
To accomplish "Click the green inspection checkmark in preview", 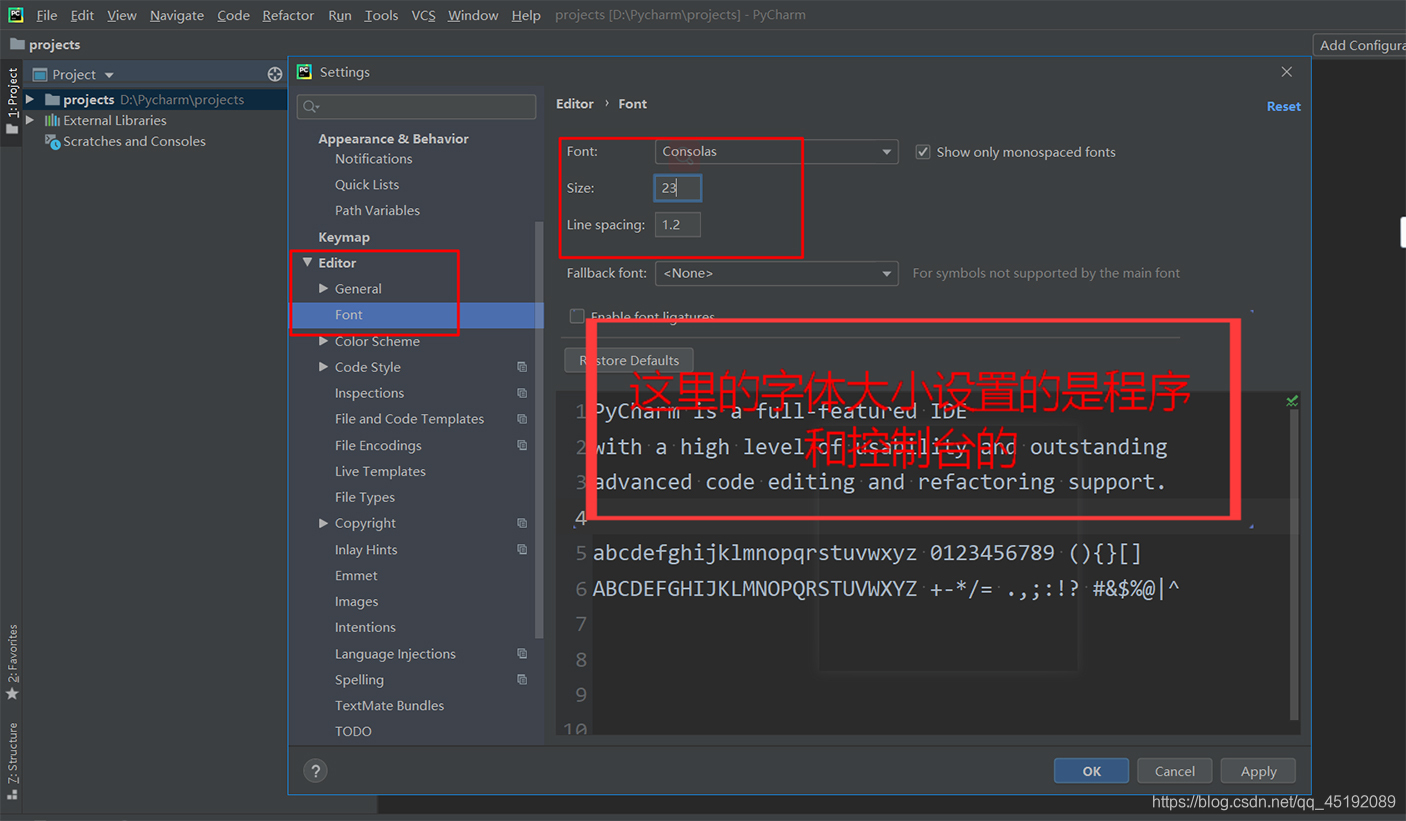I will [x=1292, y=400].
